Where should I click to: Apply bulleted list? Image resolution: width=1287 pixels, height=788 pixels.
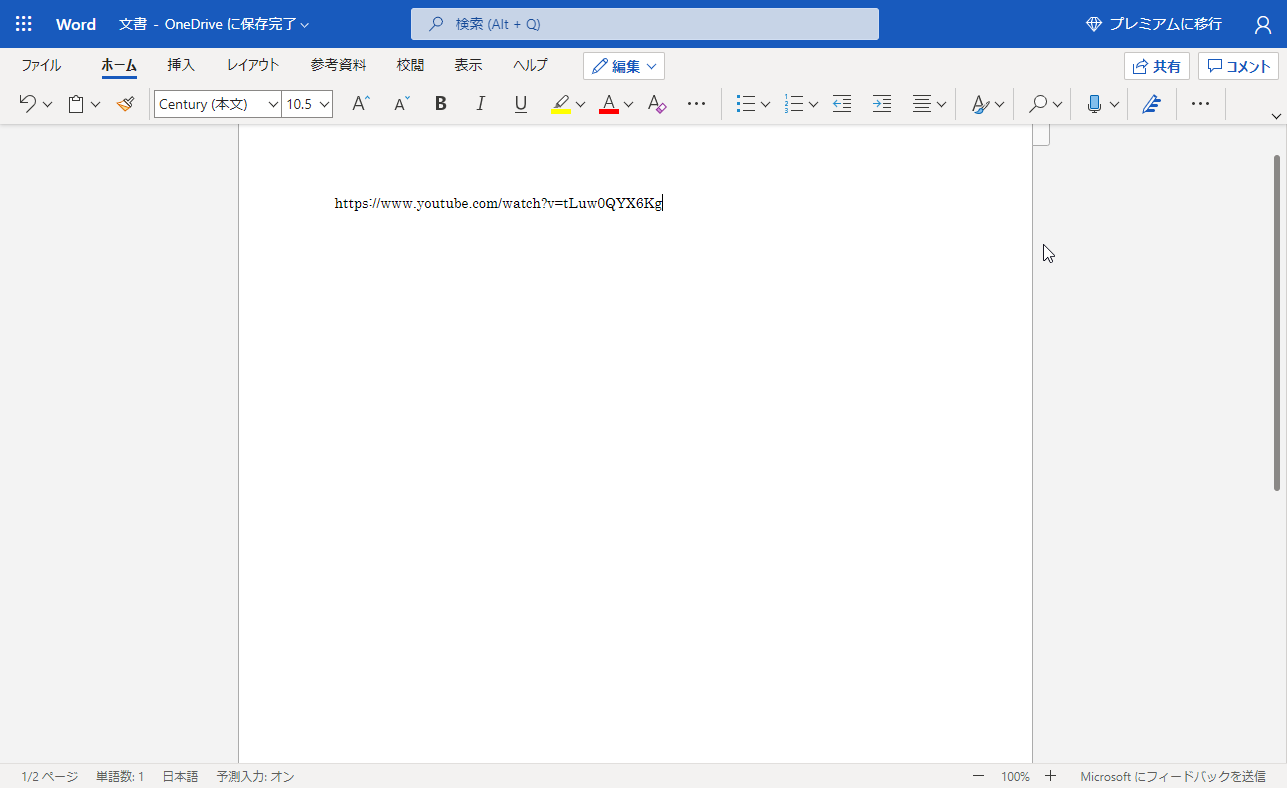[x=745, y=103]
